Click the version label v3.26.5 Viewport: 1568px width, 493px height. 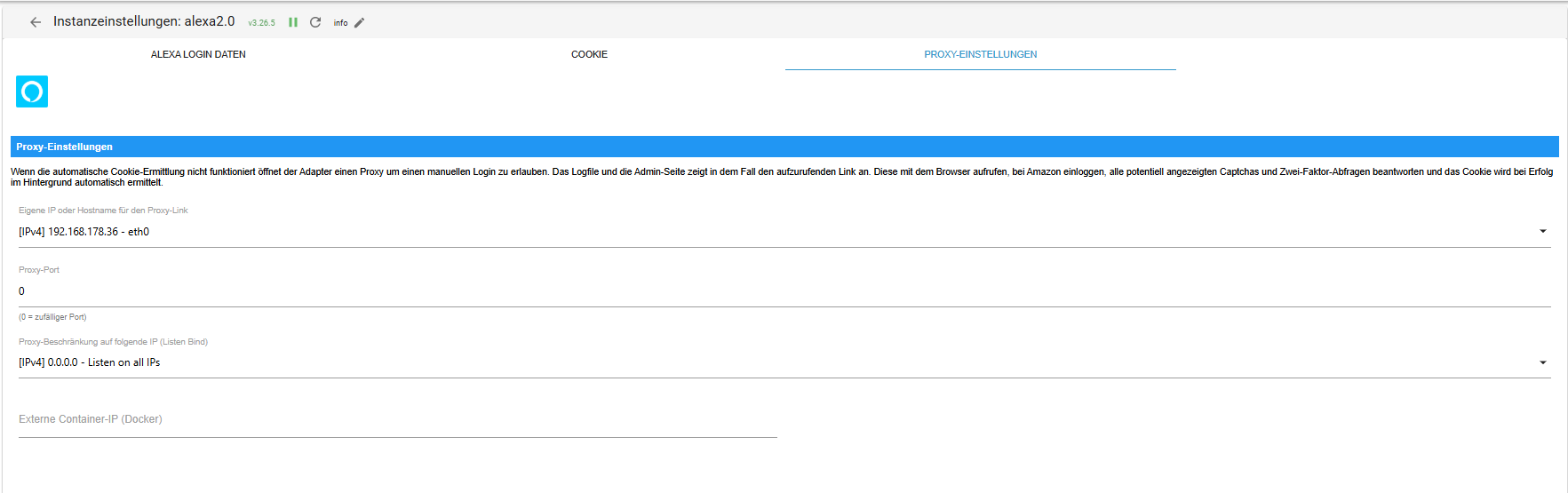262,23
